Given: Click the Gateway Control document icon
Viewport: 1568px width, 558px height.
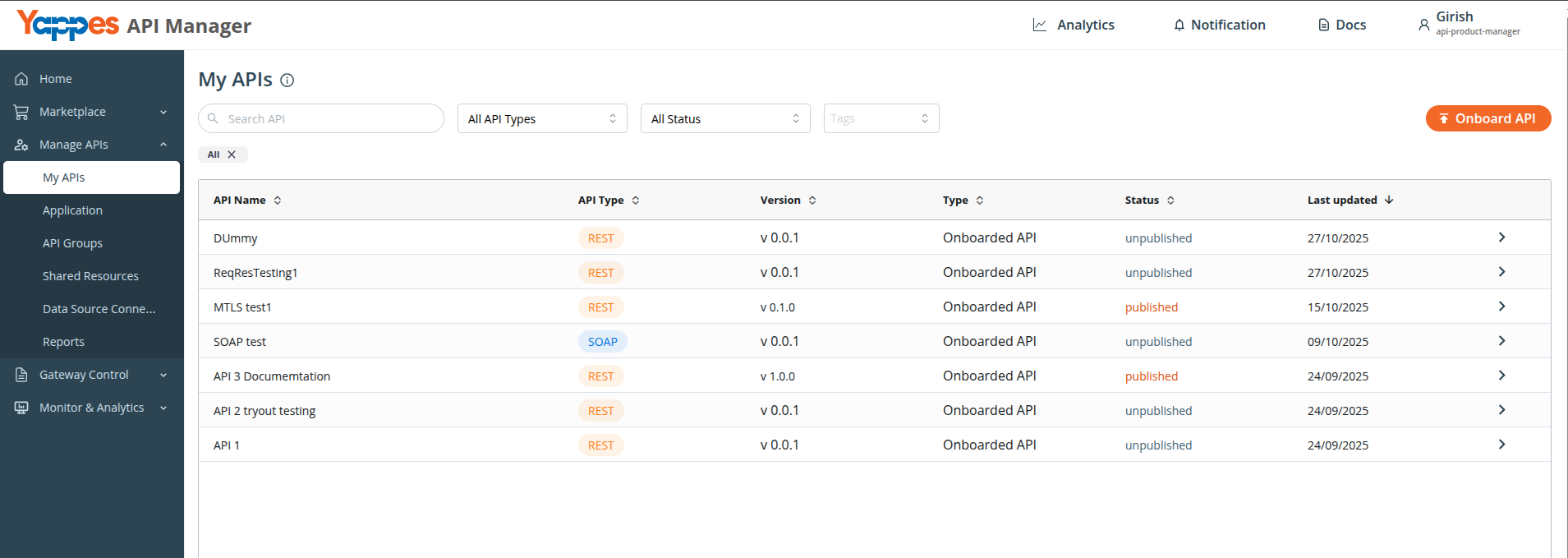Looking at the screenshot, I should pyautogui.click(x=21, y=375).
